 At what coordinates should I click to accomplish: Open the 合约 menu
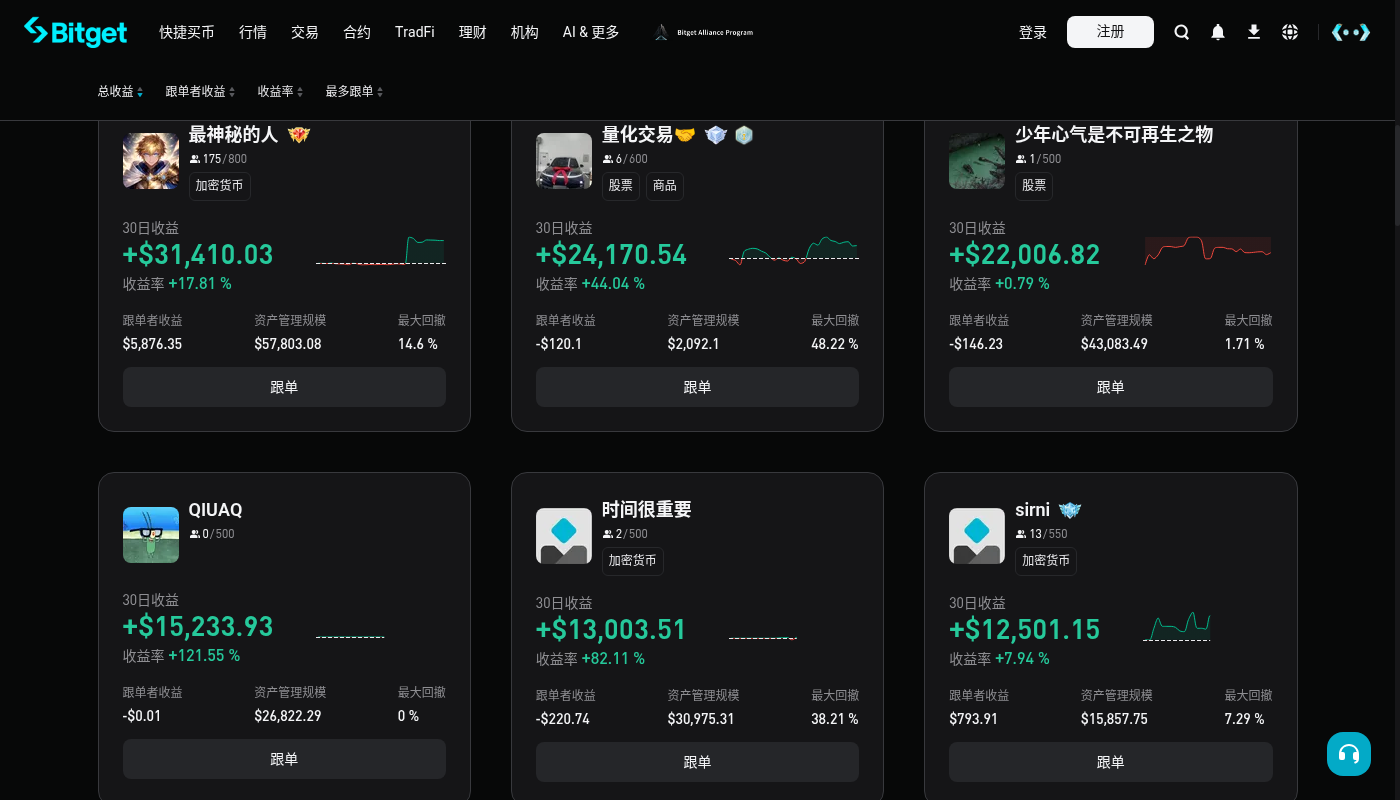tap(357, 32)
